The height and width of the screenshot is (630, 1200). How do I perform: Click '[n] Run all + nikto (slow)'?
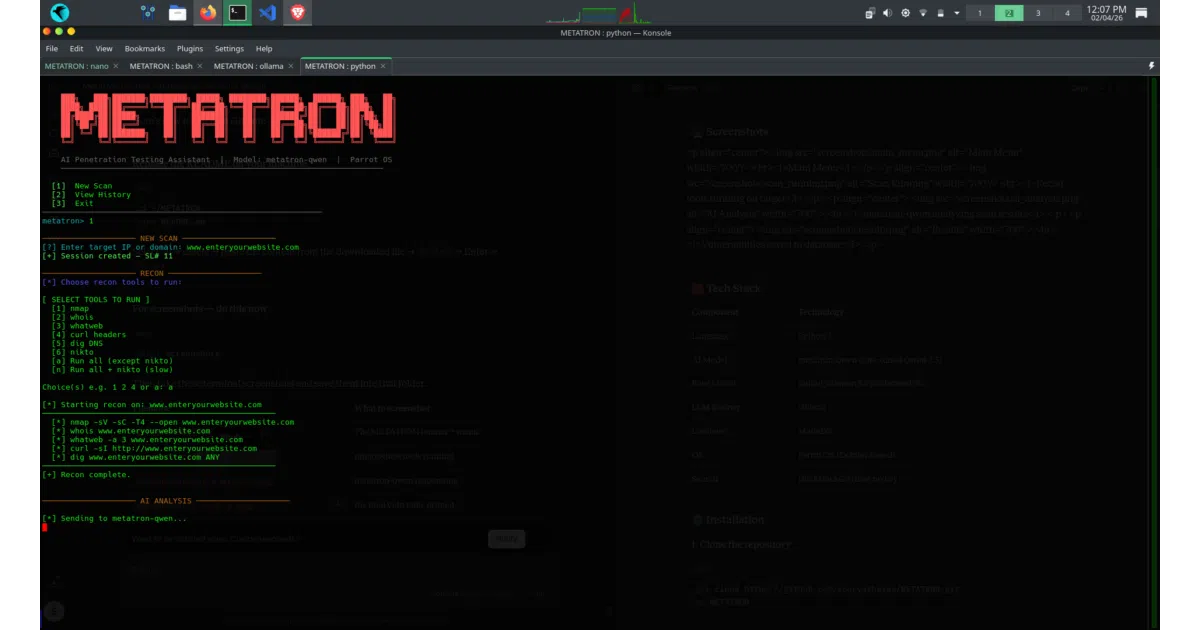[111, 369]
